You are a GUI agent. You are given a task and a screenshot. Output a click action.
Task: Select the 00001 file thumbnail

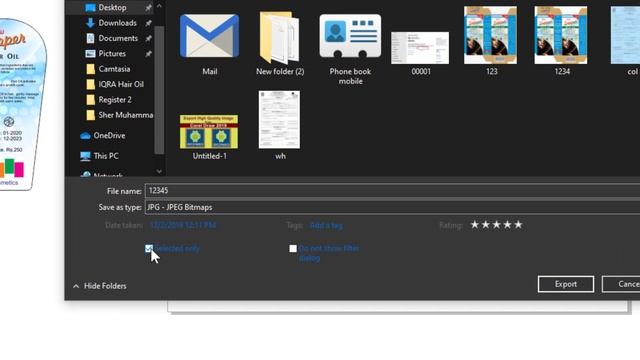420,48
